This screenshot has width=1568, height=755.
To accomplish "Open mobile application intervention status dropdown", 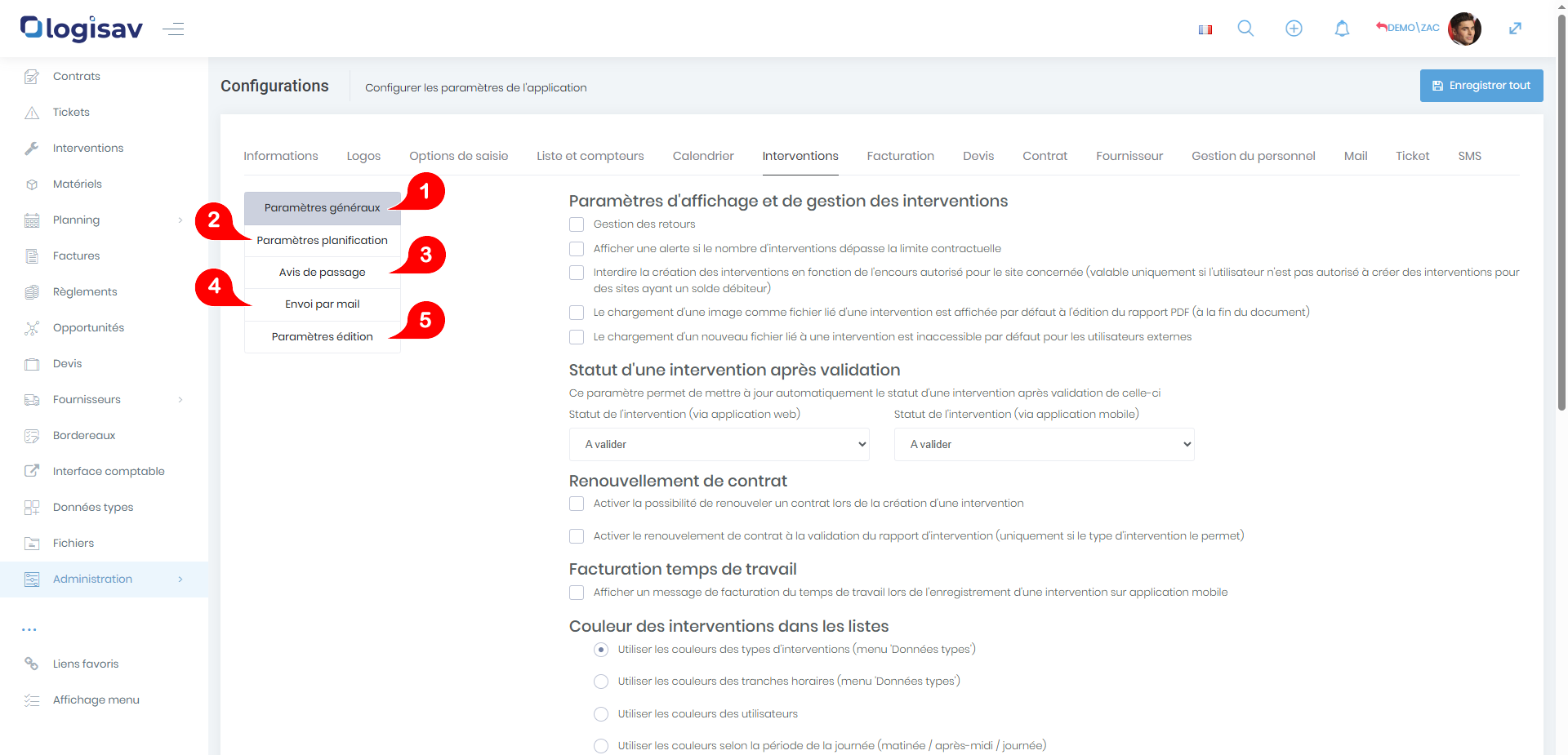I will point(1044,445).
